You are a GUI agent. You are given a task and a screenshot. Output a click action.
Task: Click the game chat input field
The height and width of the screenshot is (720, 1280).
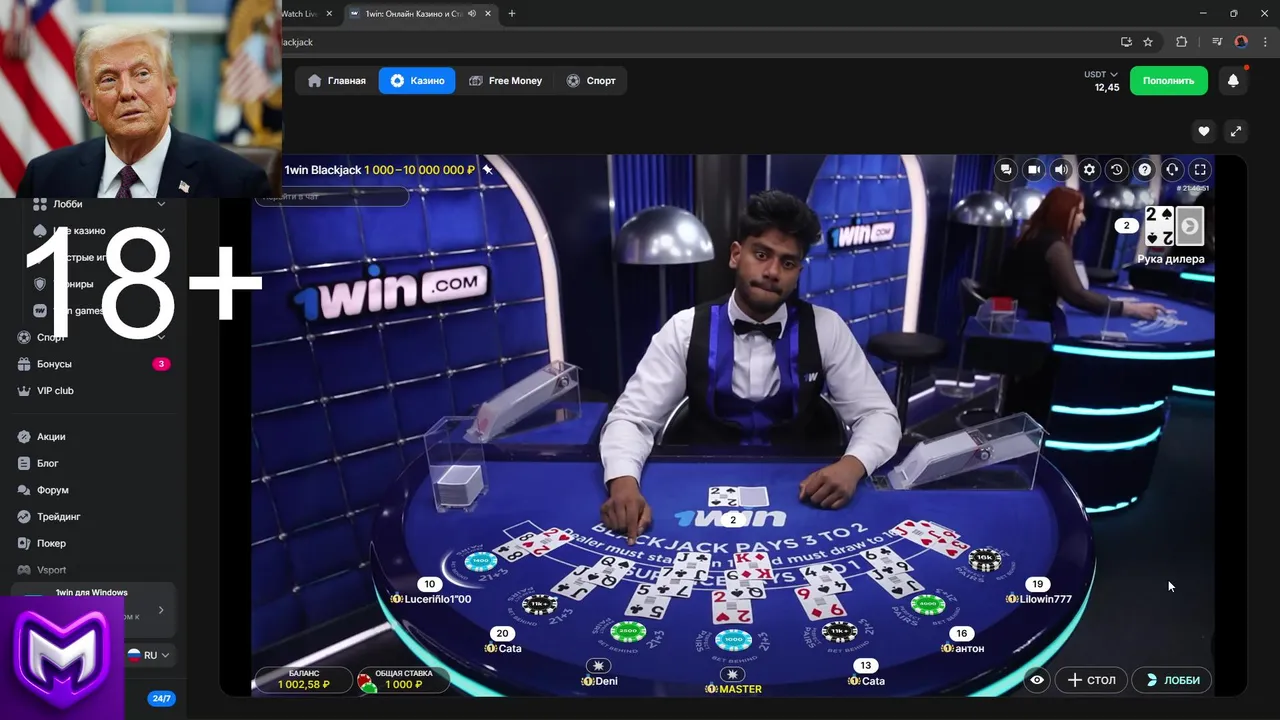coord(331,198)
